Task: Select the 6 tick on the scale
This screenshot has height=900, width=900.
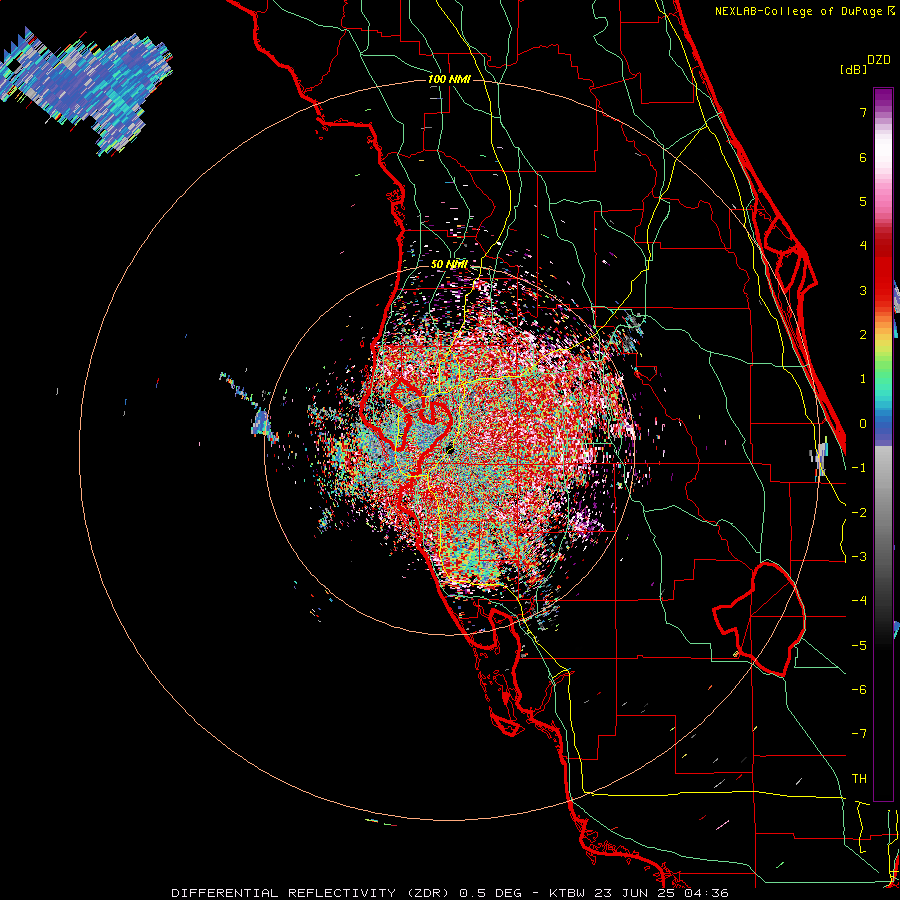Action: 863,157
